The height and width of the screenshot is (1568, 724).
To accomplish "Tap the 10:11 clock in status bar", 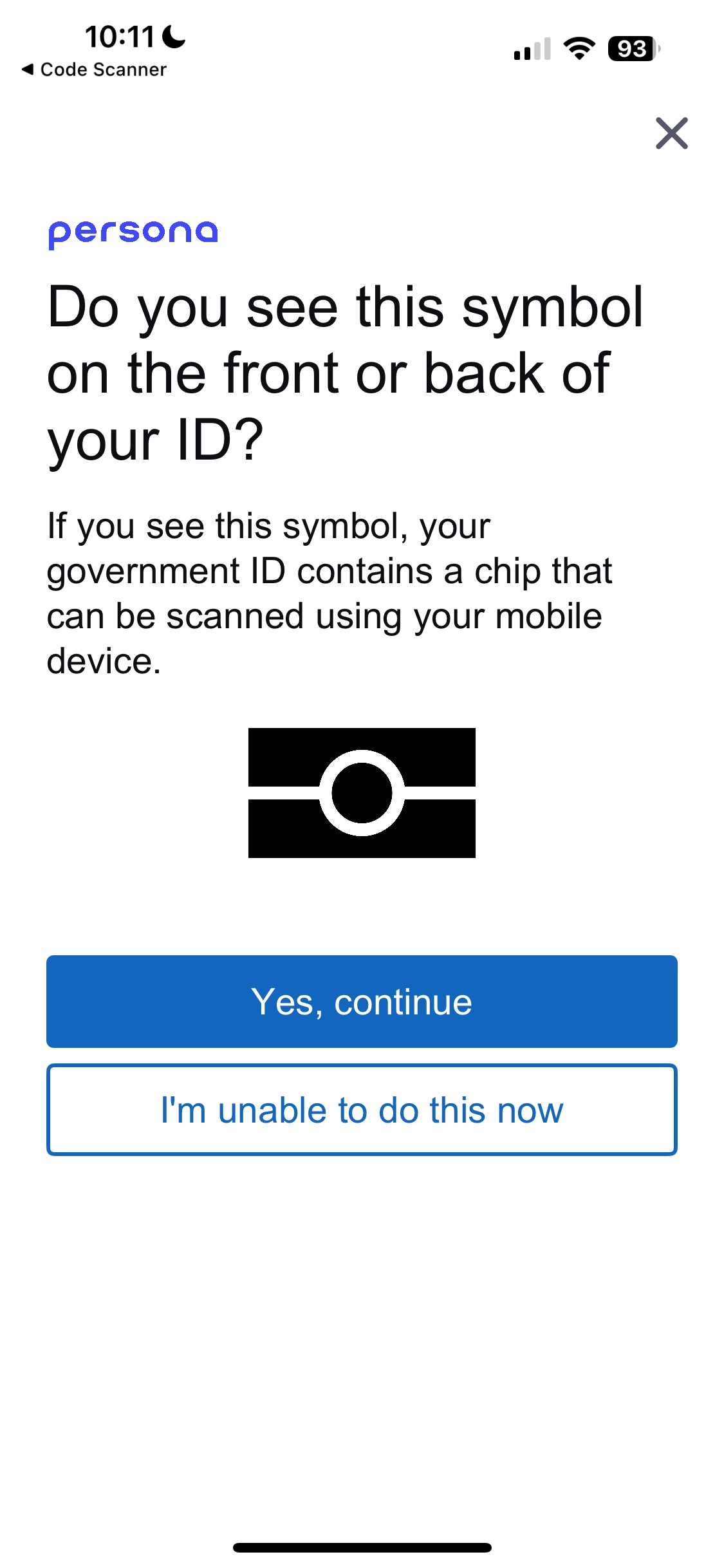I will click(x=120, y=37).
